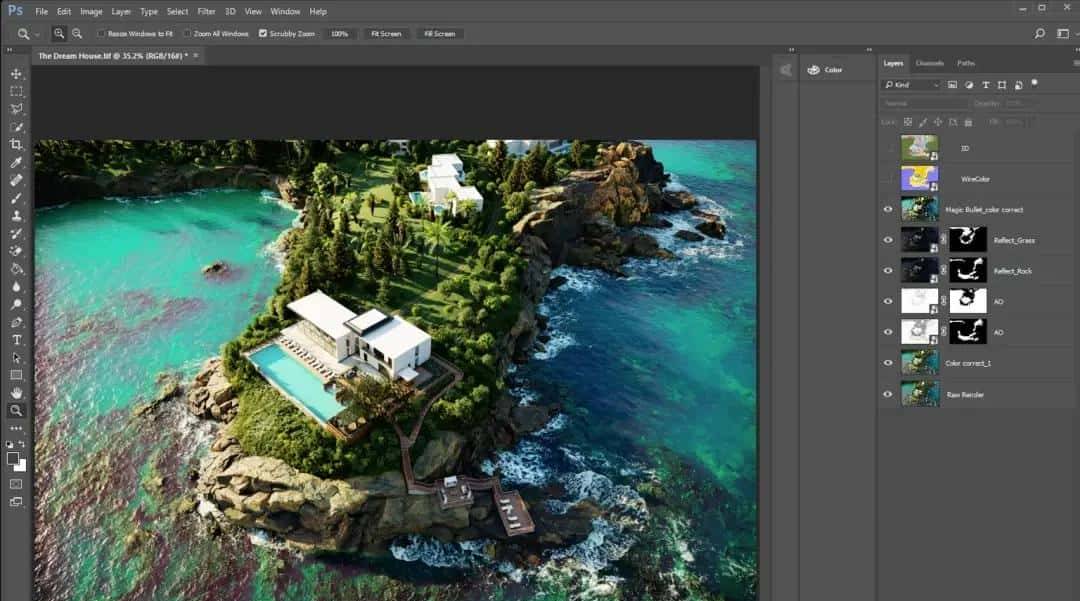Show the 3D layer
Viewport: 1080px width, 601px height.
click(886, 147)
